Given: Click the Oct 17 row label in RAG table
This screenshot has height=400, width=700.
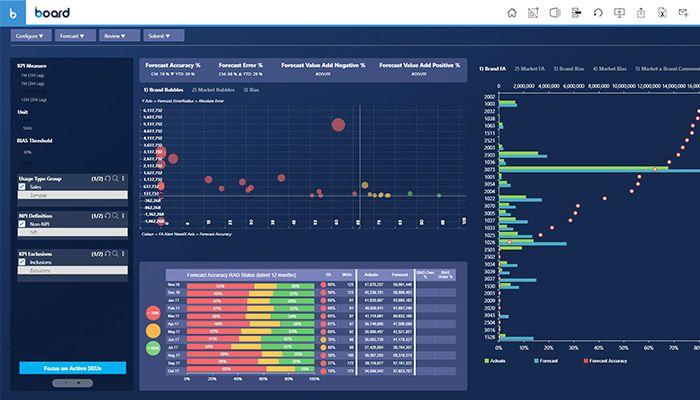Looking at the screenshot, I should (174, 371).
